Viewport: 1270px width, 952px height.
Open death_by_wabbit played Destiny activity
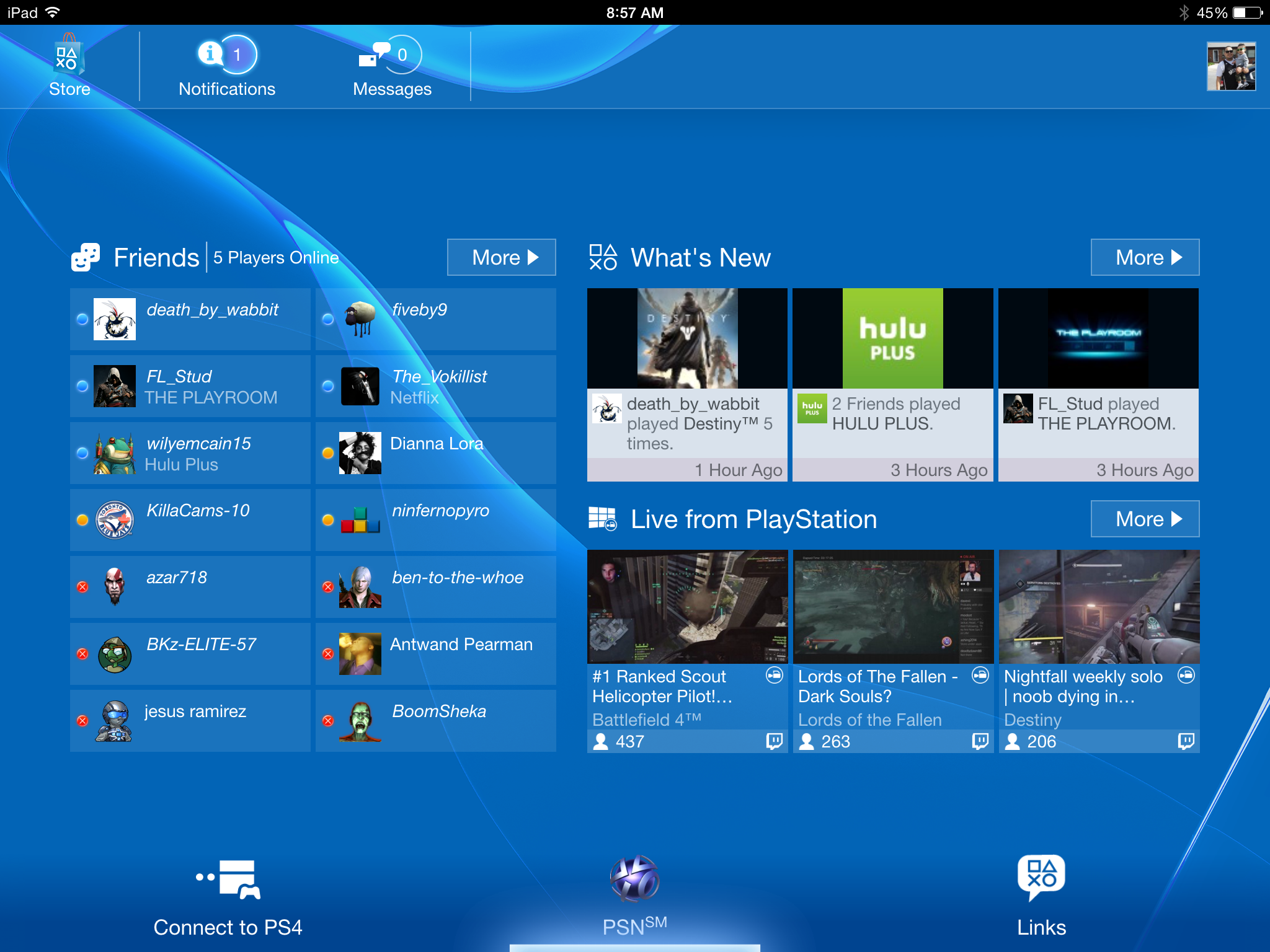tap(687, 435)
